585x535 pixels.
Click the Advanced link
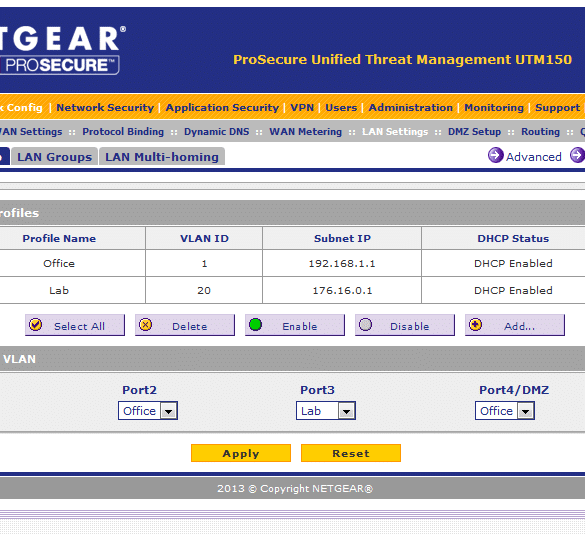click(534, 157)
